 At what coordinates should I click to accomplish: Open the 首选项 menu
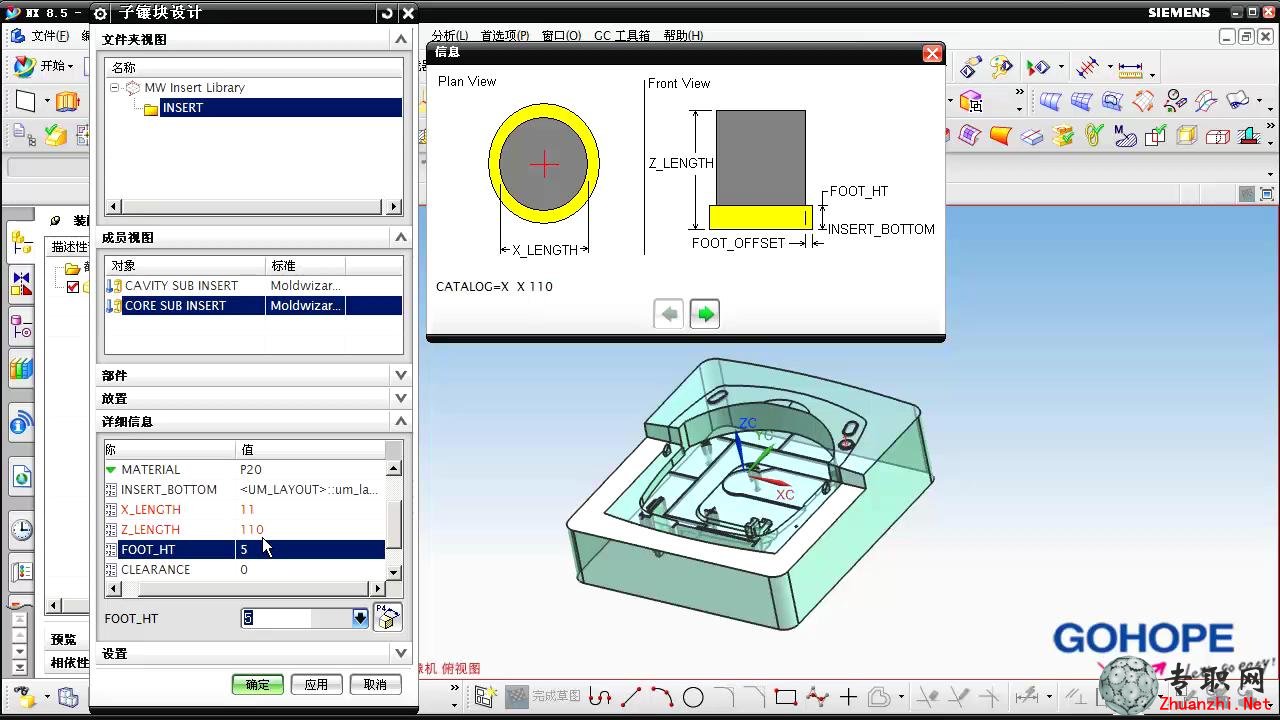click(x=505, y=35)
